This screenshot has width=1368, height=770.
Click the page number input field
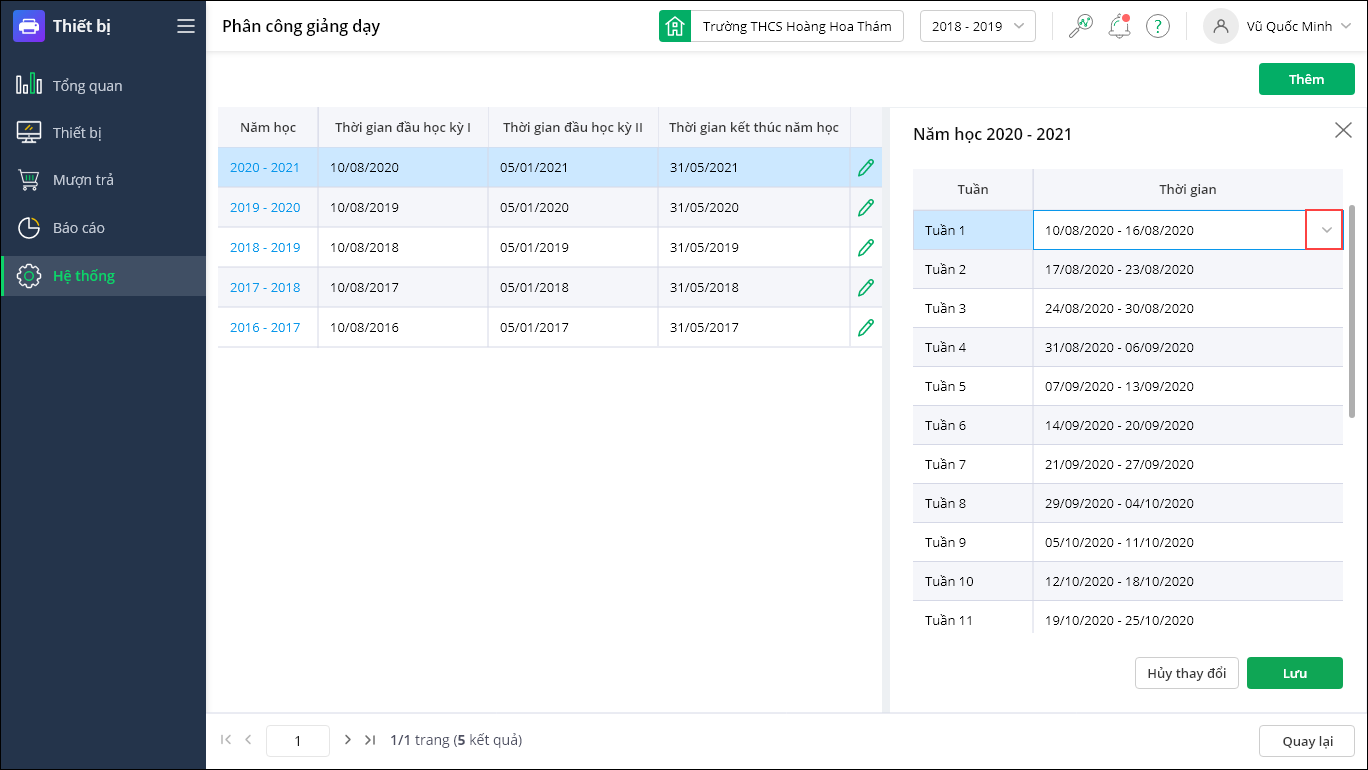point(298,740)
